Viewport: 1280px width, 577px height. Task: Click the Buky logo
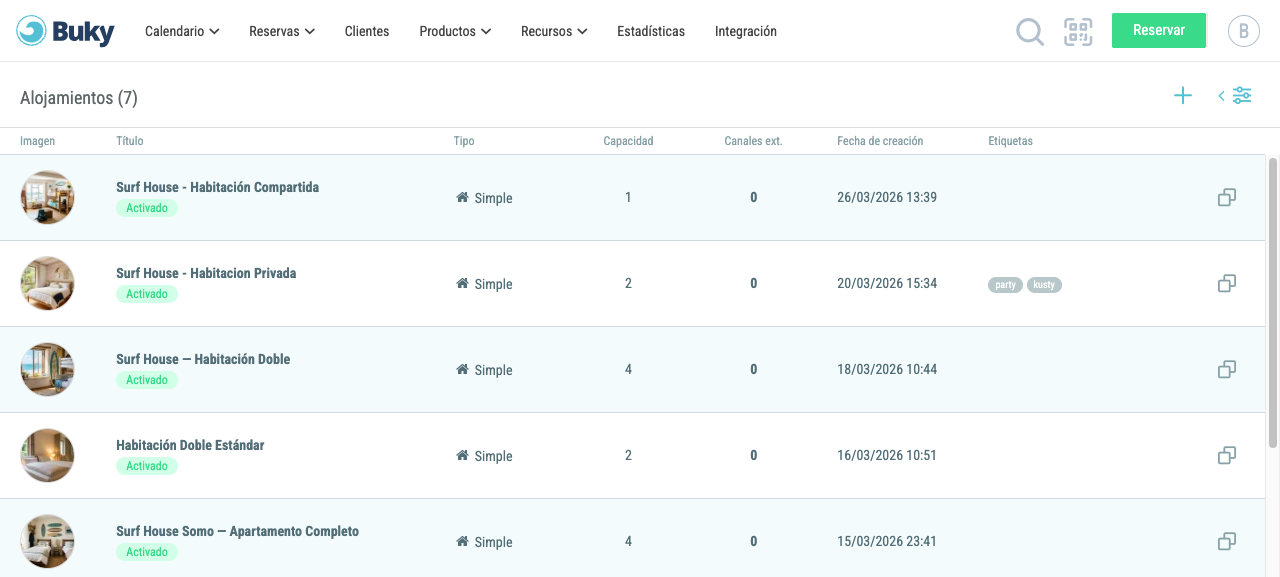[x=66, y=32]
